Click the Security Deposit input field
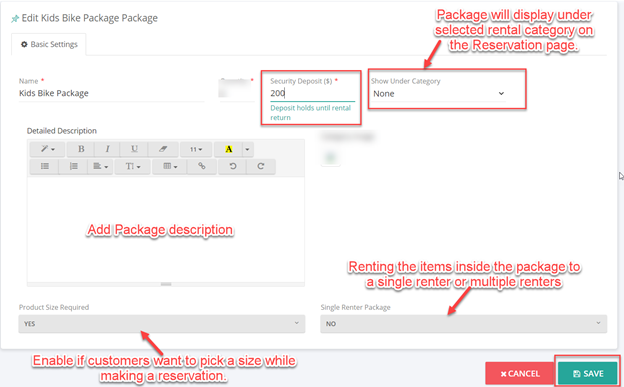 pos(312,93)
